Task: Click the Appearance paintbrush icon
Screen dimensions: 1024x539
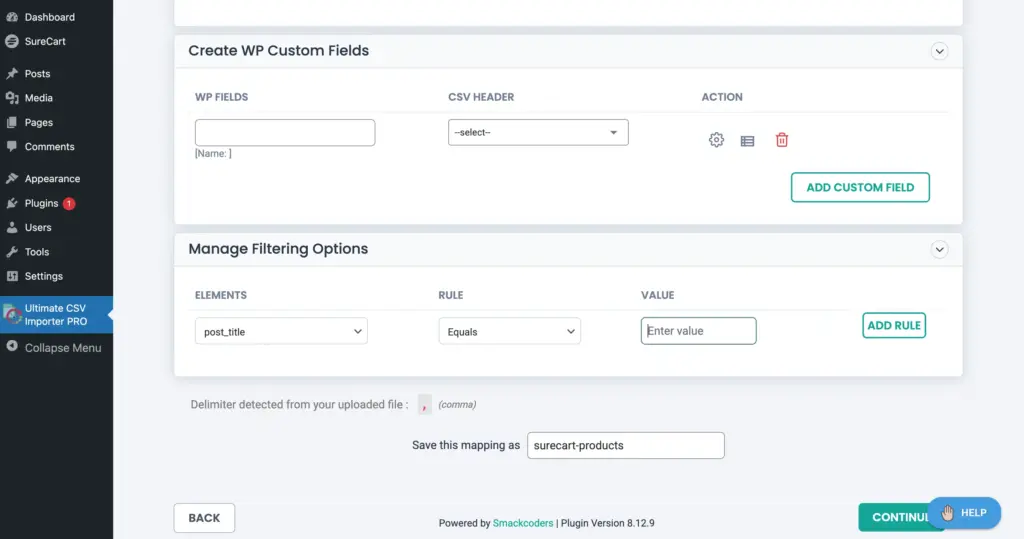Action: click(x=12, y=178)
